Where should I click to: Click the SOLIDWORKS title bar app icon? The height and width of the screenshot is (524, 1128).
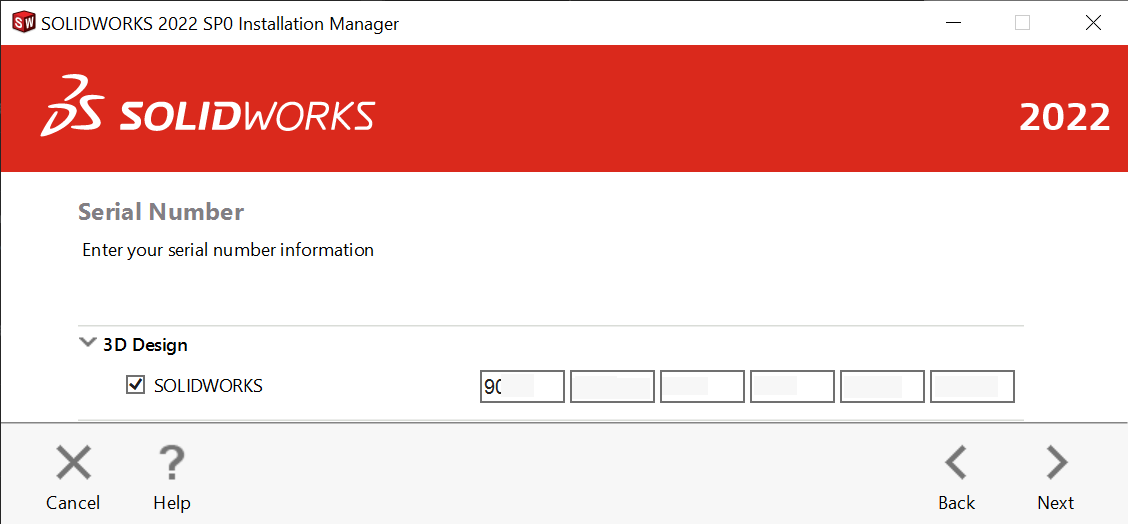[24, 23]
